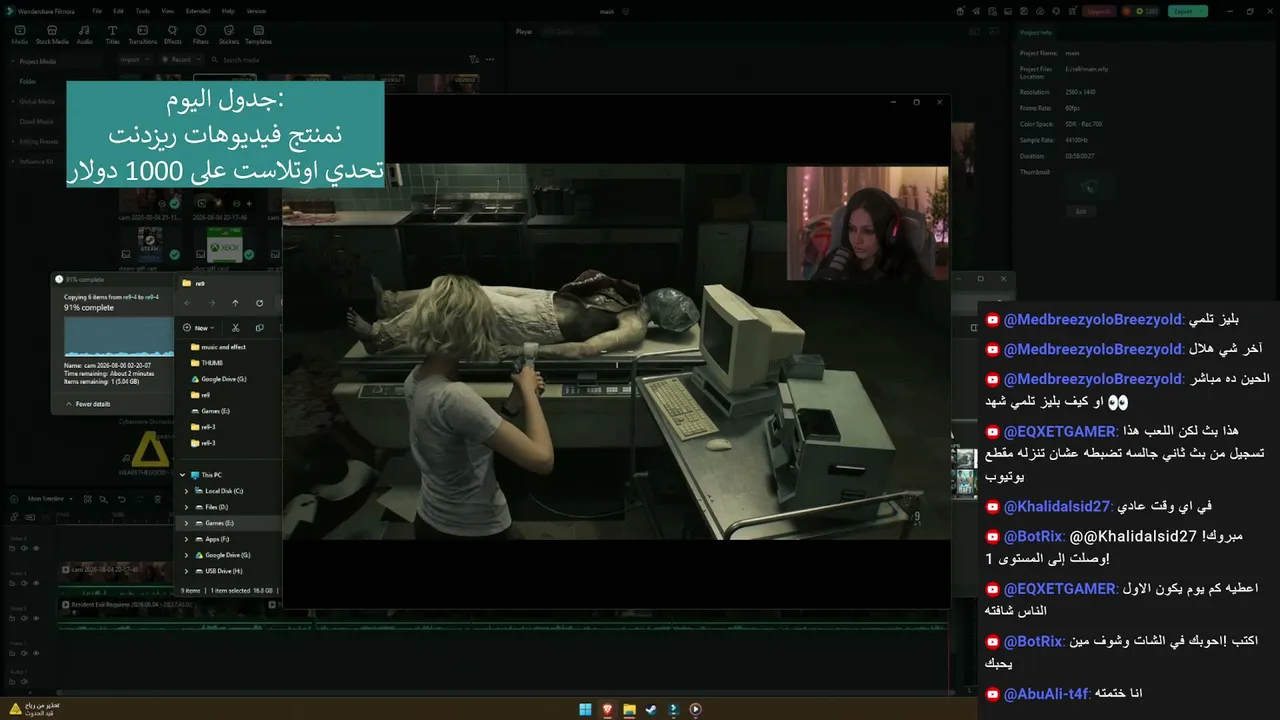The height and width of the screenshot is (720, 1280).
Task: Open the Transitions panel
Action: coord(143,35)
